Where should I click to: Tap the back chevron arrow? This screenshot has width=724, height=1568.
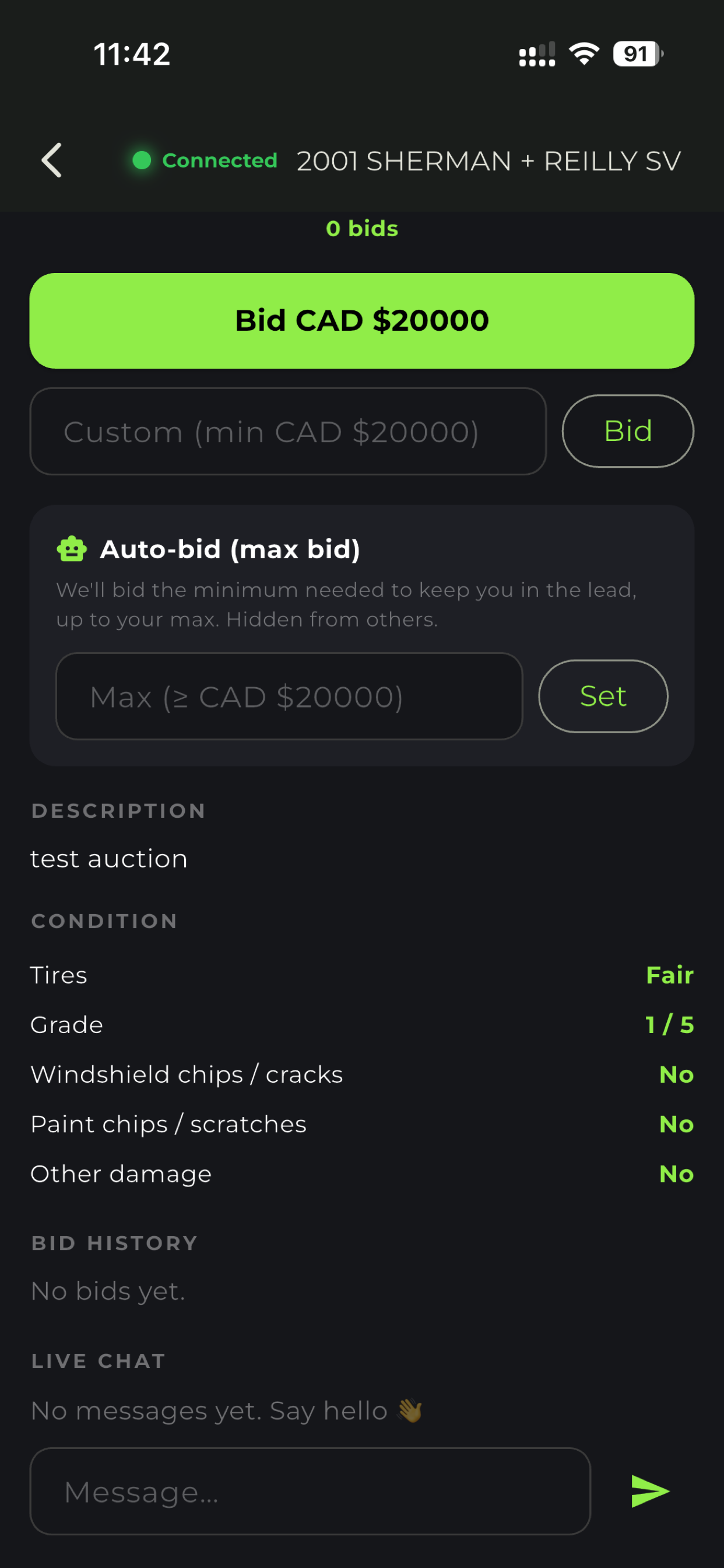52,160
